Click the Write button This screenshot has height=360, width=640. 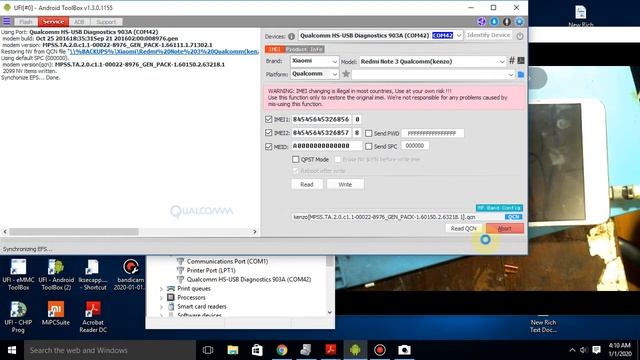coord(345,184)
